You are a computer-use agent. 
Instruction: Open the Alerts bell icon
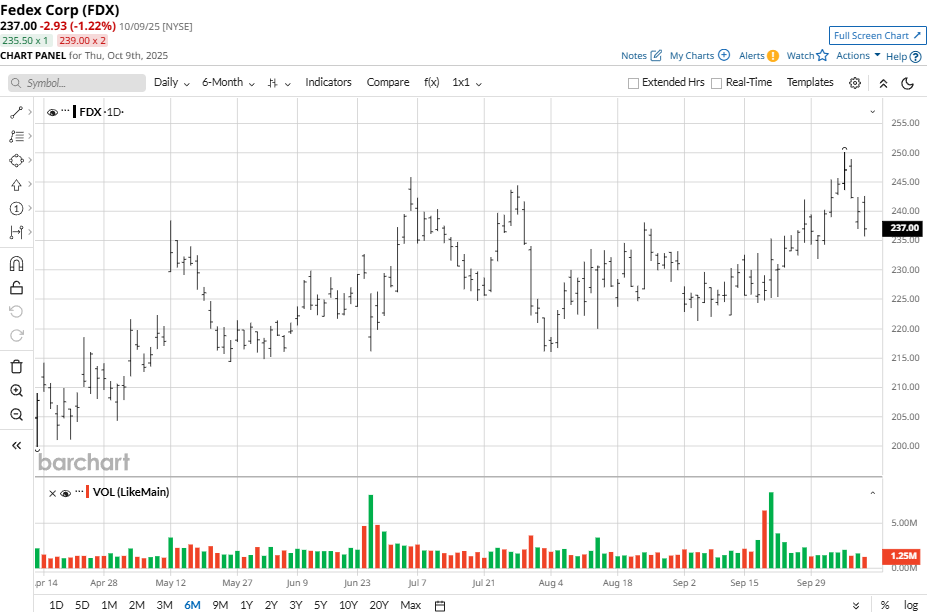[x=773, y=56]
